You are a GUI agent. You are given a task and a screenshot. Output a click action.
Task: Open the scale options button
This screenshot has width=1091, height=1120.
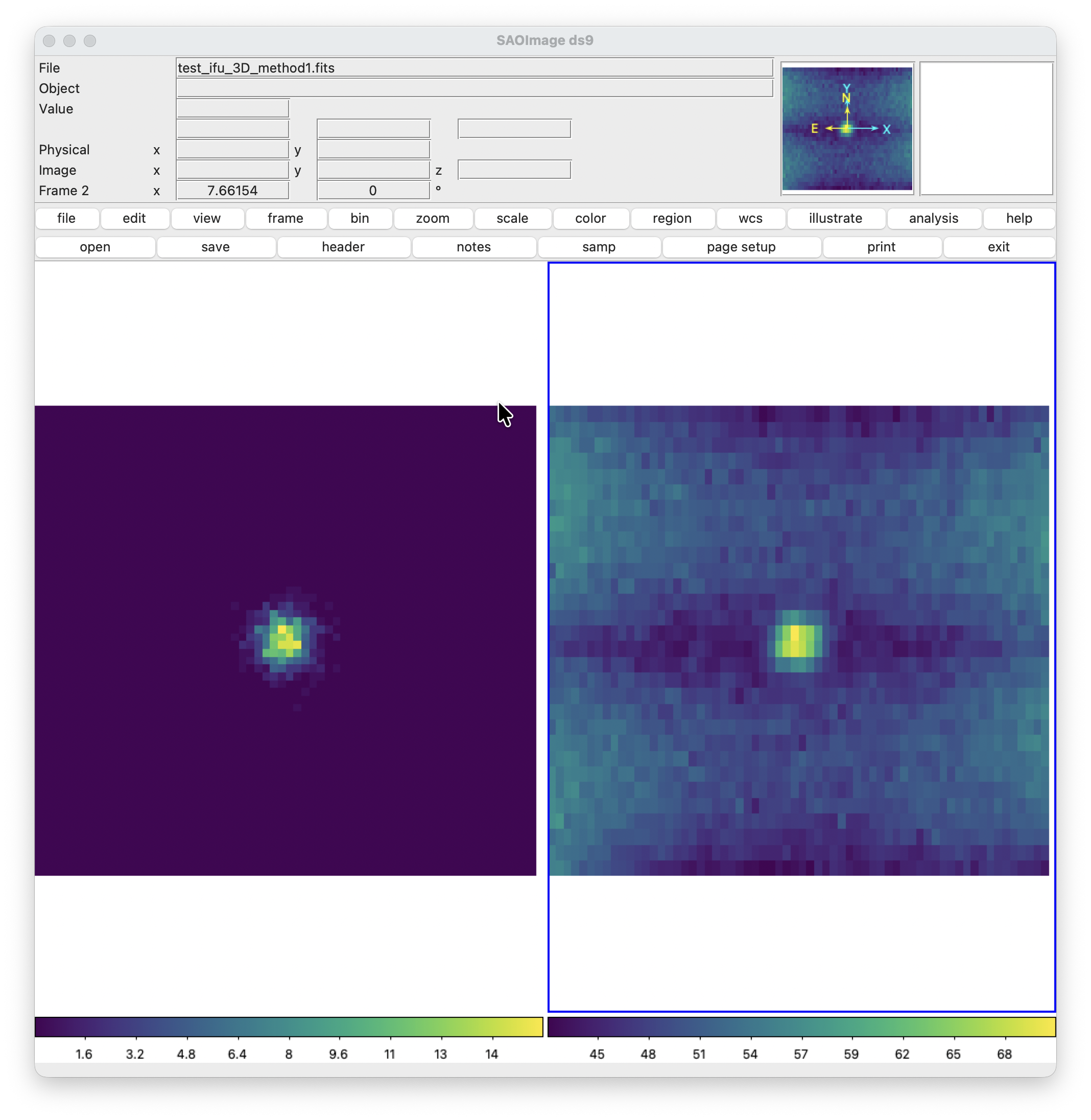coord(512,218)
